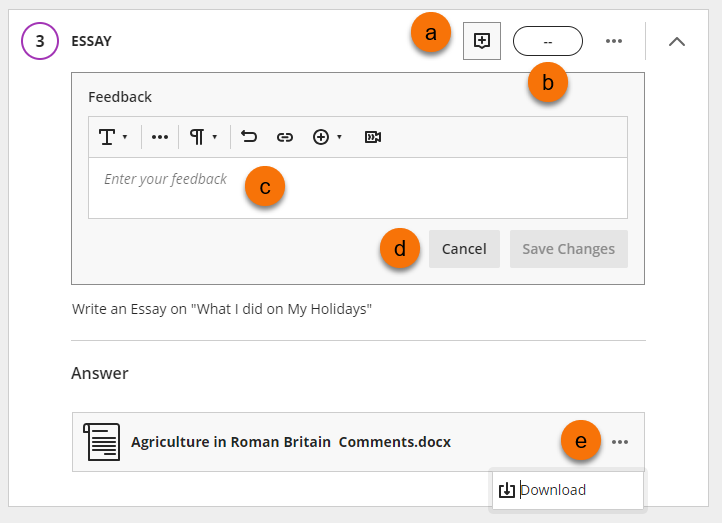
Task: Show more editor tools via toolbar ellipsis
Action: [x=160, y=137]
